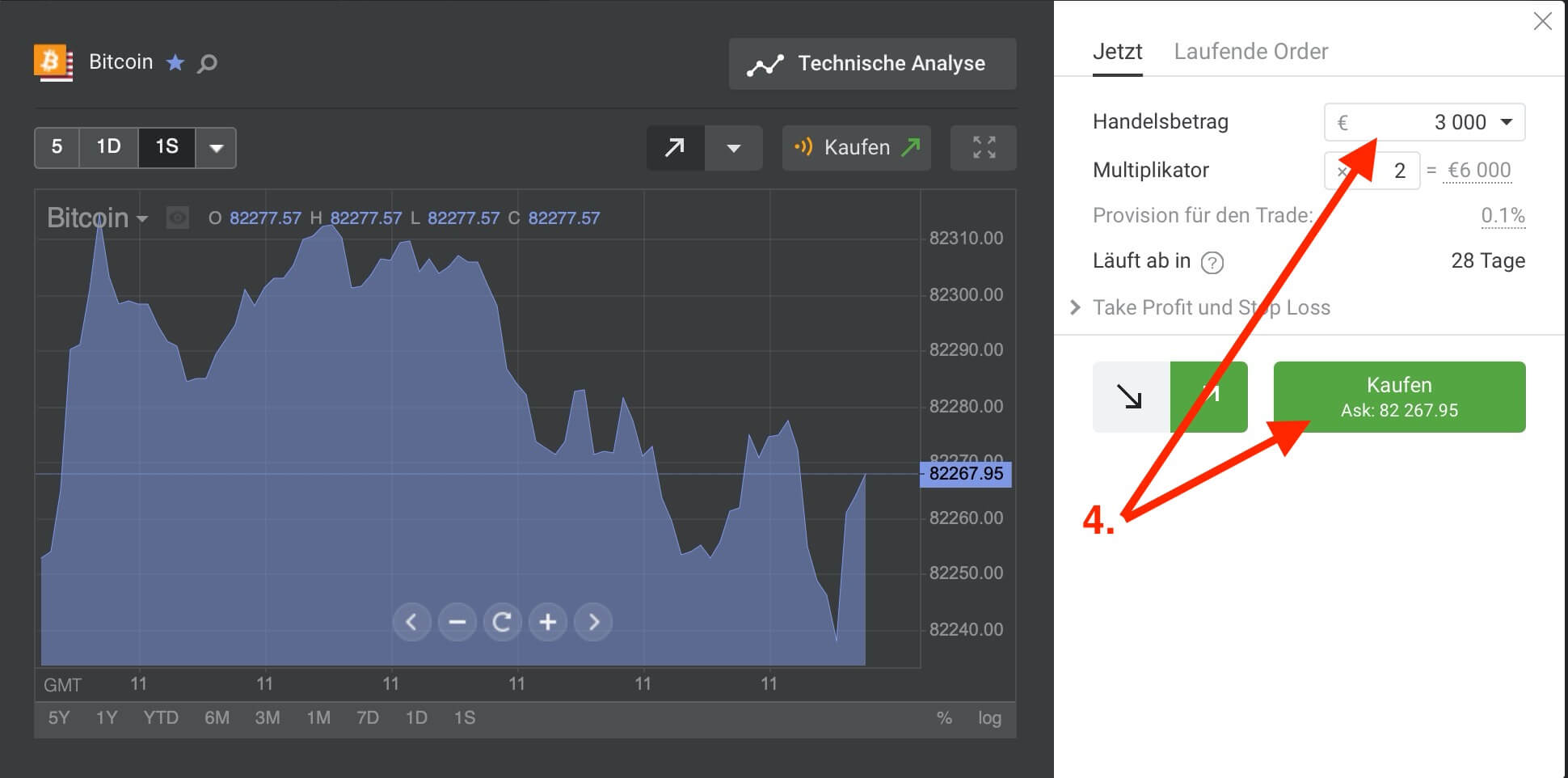The image size is (1568, 778).
Task: Reset the chart view with refresh icon
Action: [503, 622]
